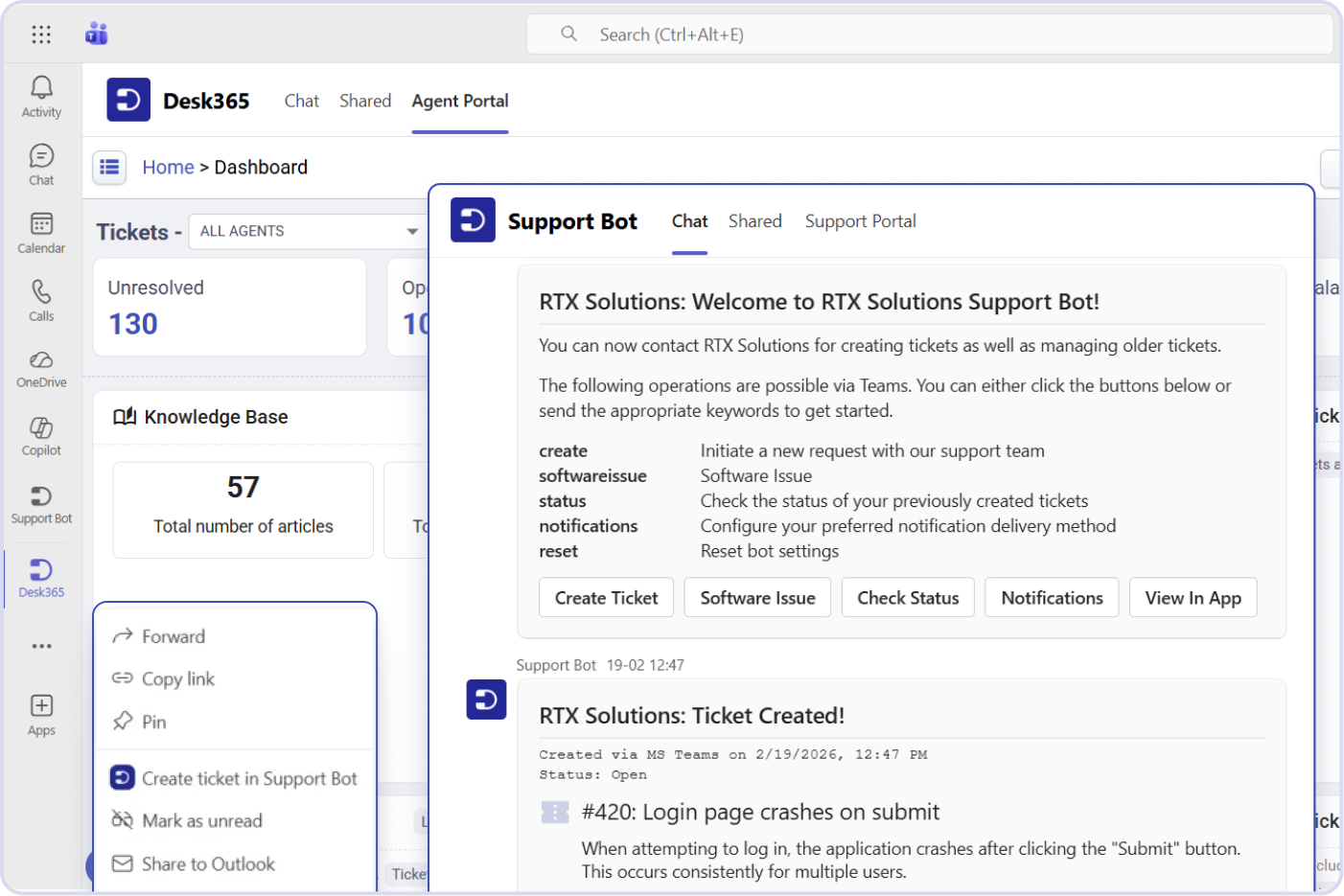Click the Support Bot logo icon

(473, 219)
